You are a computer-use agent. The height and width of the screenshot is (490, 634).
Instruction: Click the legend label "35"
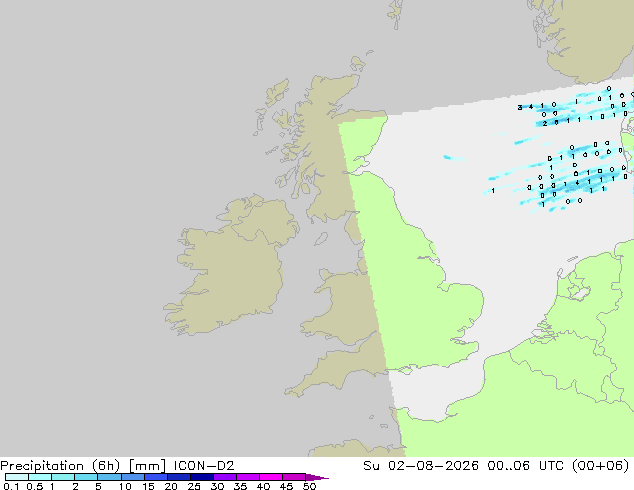[x=240, y=486]
